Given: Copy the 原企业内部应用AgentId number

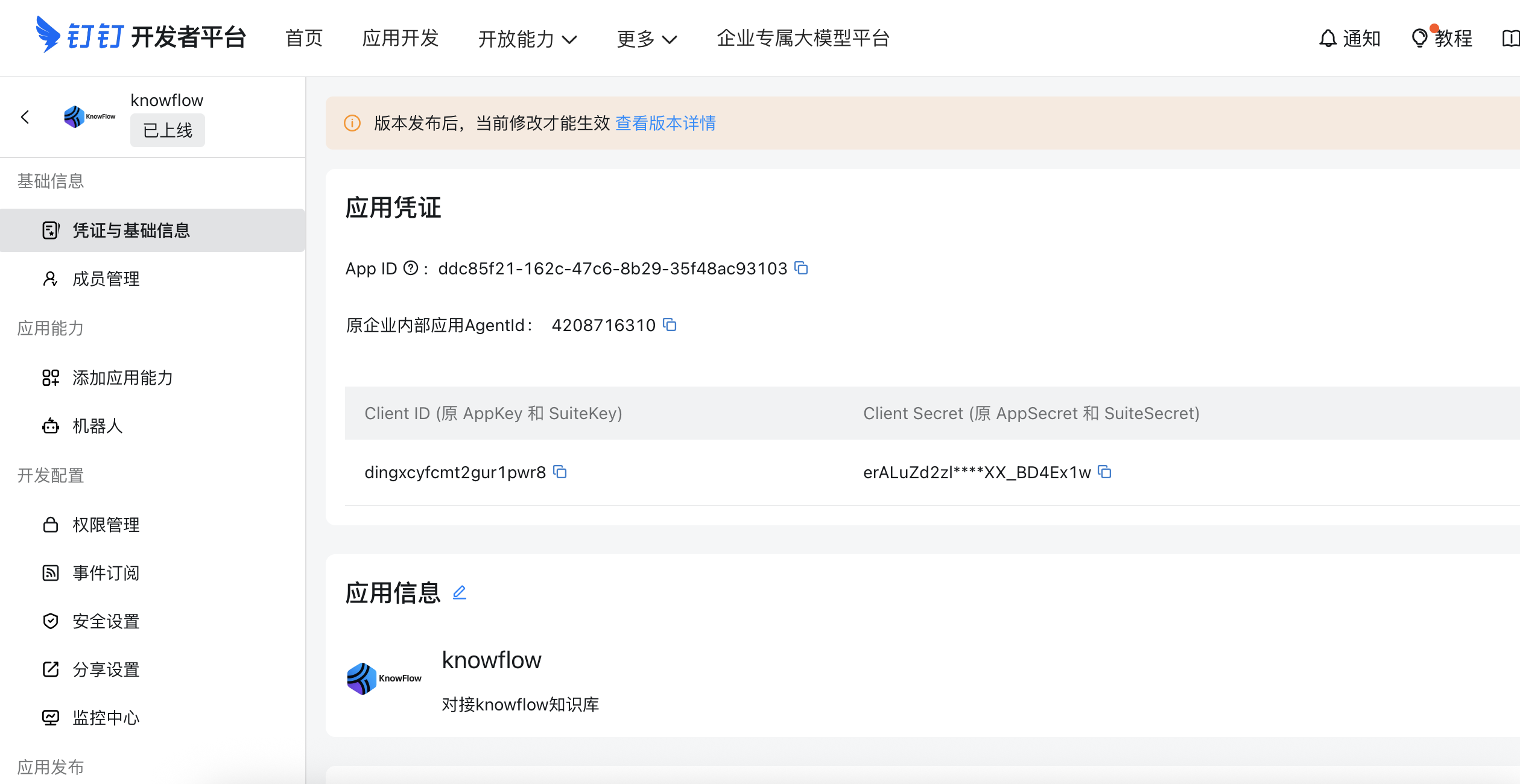Looking at the screenshot, I should (671, 325).
